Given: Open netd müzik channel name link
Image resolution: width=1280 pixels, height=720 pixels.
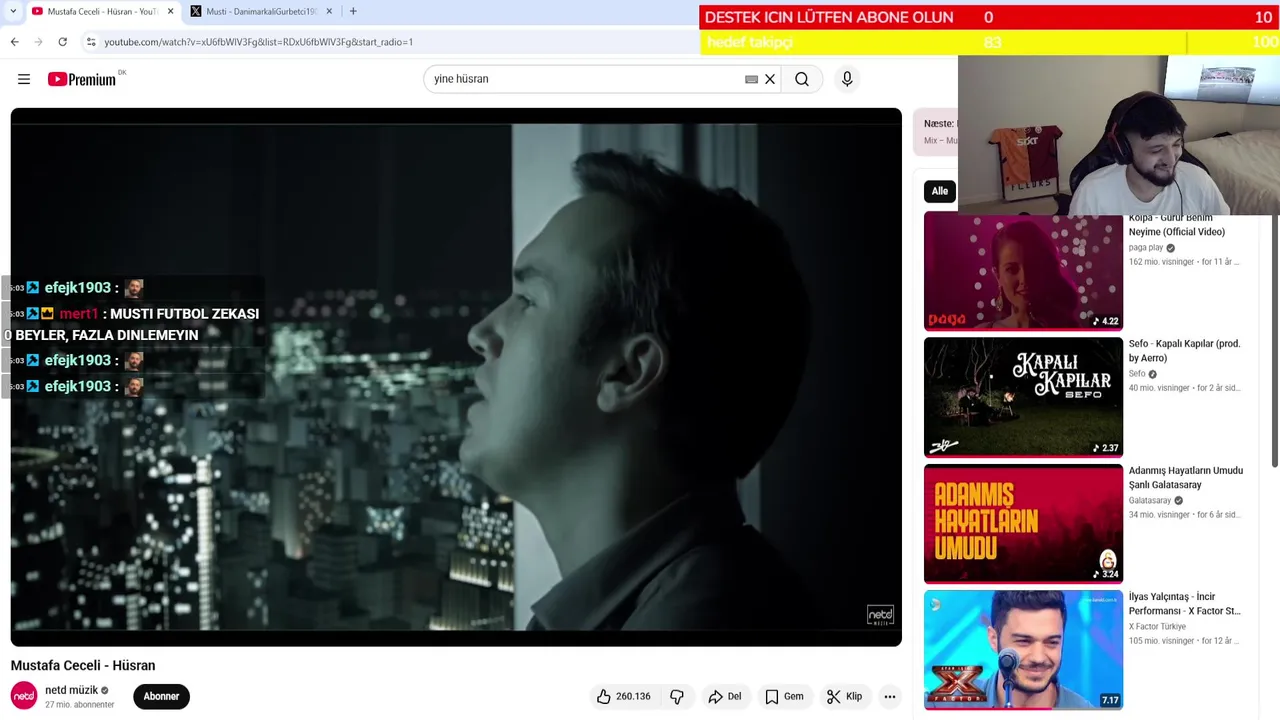Looking at the screenshot, I should (71, 690).
